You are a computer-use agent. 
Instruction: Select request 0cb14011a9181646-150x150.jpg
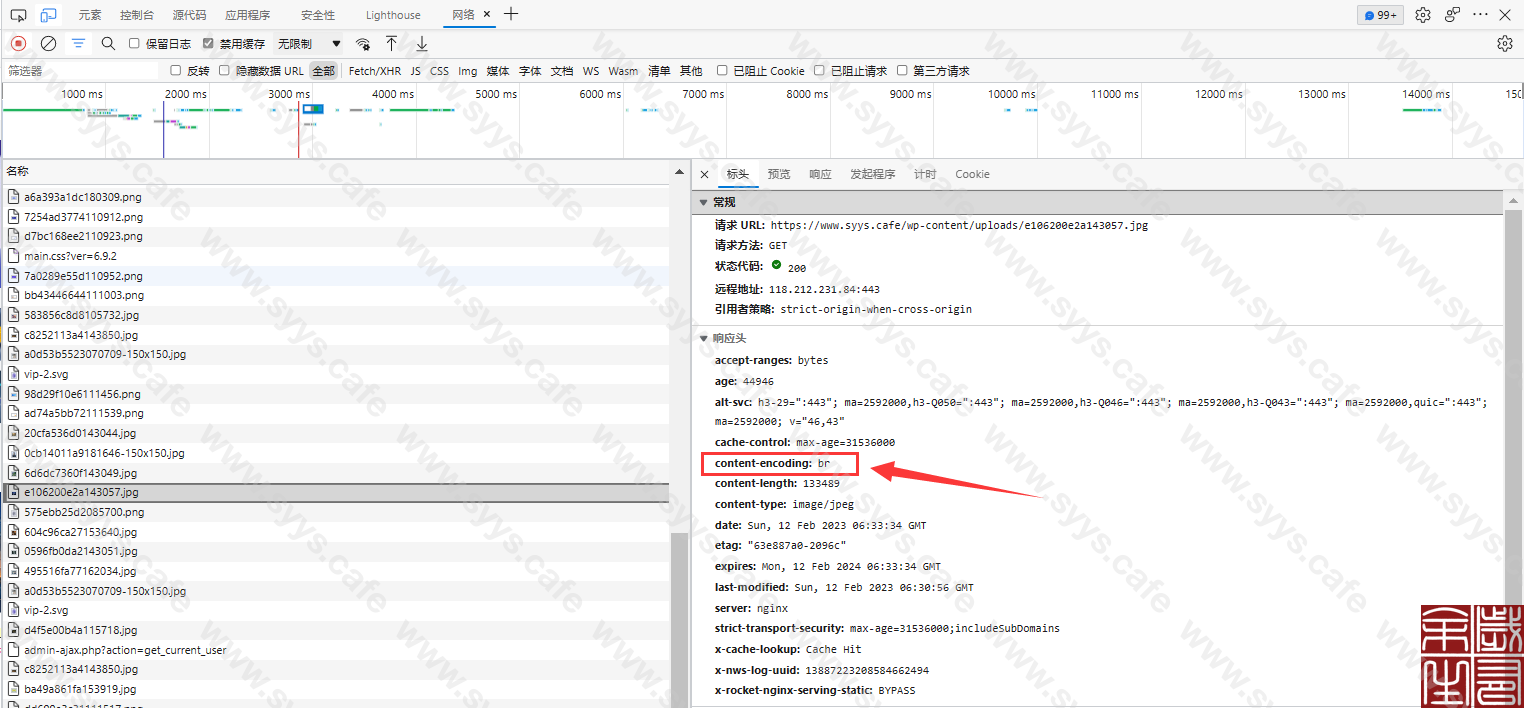[335, 453]
